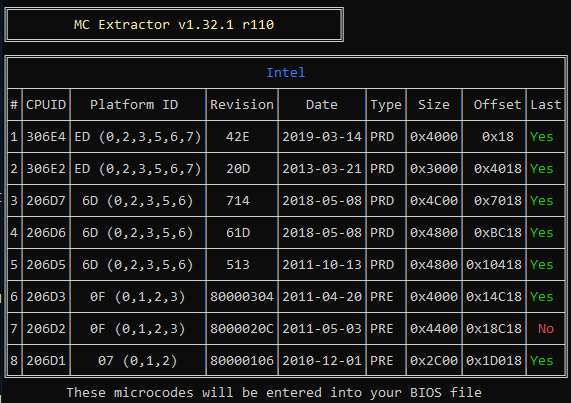Click the 'These microcodes will be entered' message
Viewport: 571px width, 403px height.
click(x=274, y=393)
